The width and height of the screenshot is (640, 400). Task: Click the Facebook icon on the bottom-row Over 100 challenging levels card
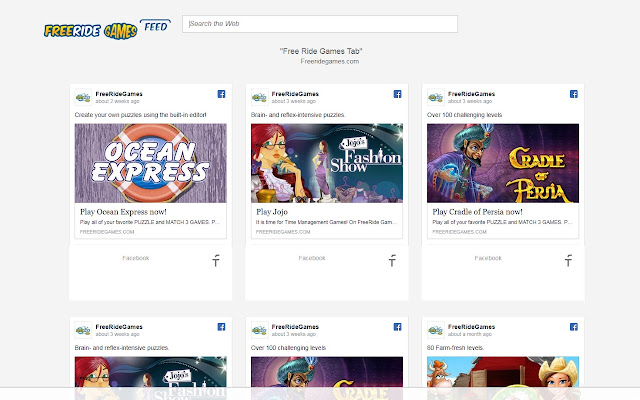coord(398,327)
